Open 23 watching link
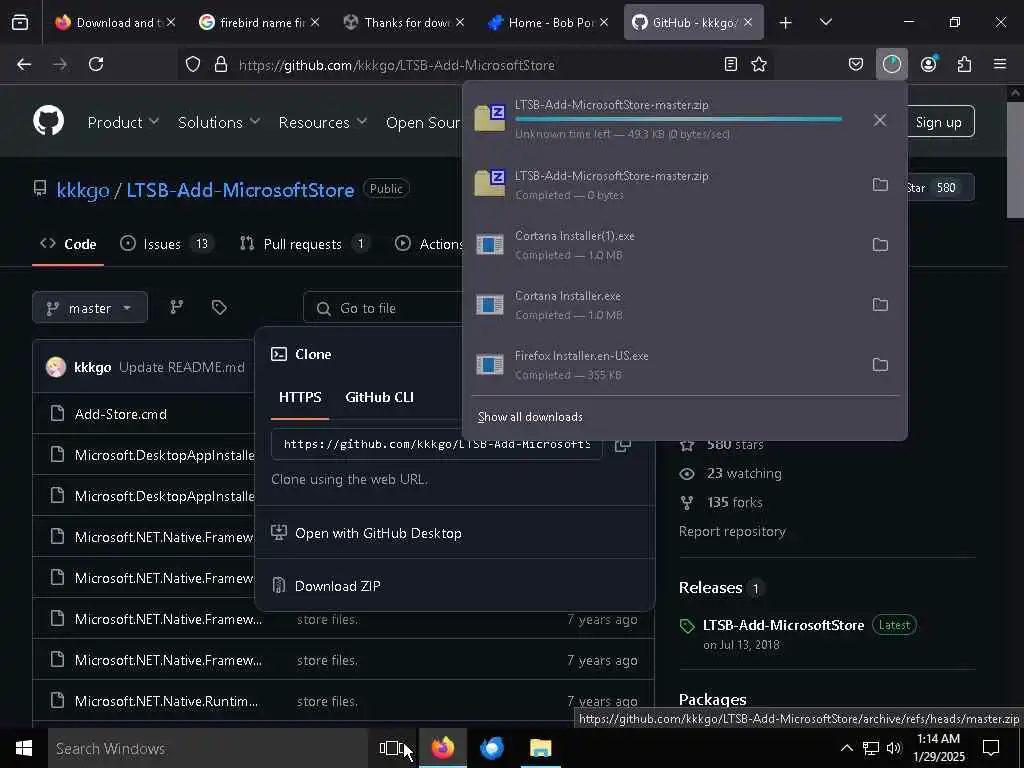Viewport: 1024px width, 768px height. coord(743,473)
